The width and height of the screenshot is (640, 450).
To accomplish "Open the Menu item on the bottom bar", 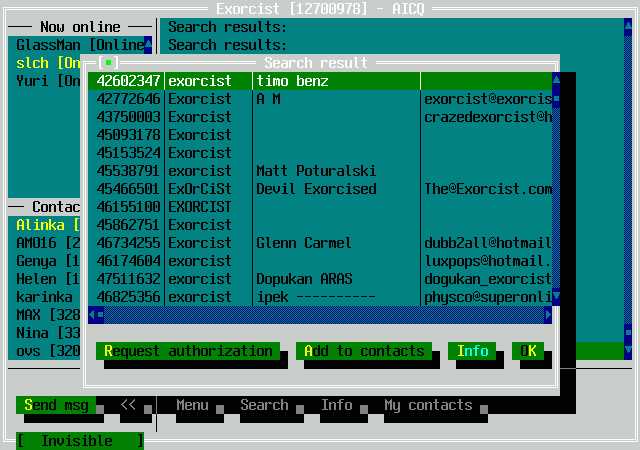I will [192, 405].
